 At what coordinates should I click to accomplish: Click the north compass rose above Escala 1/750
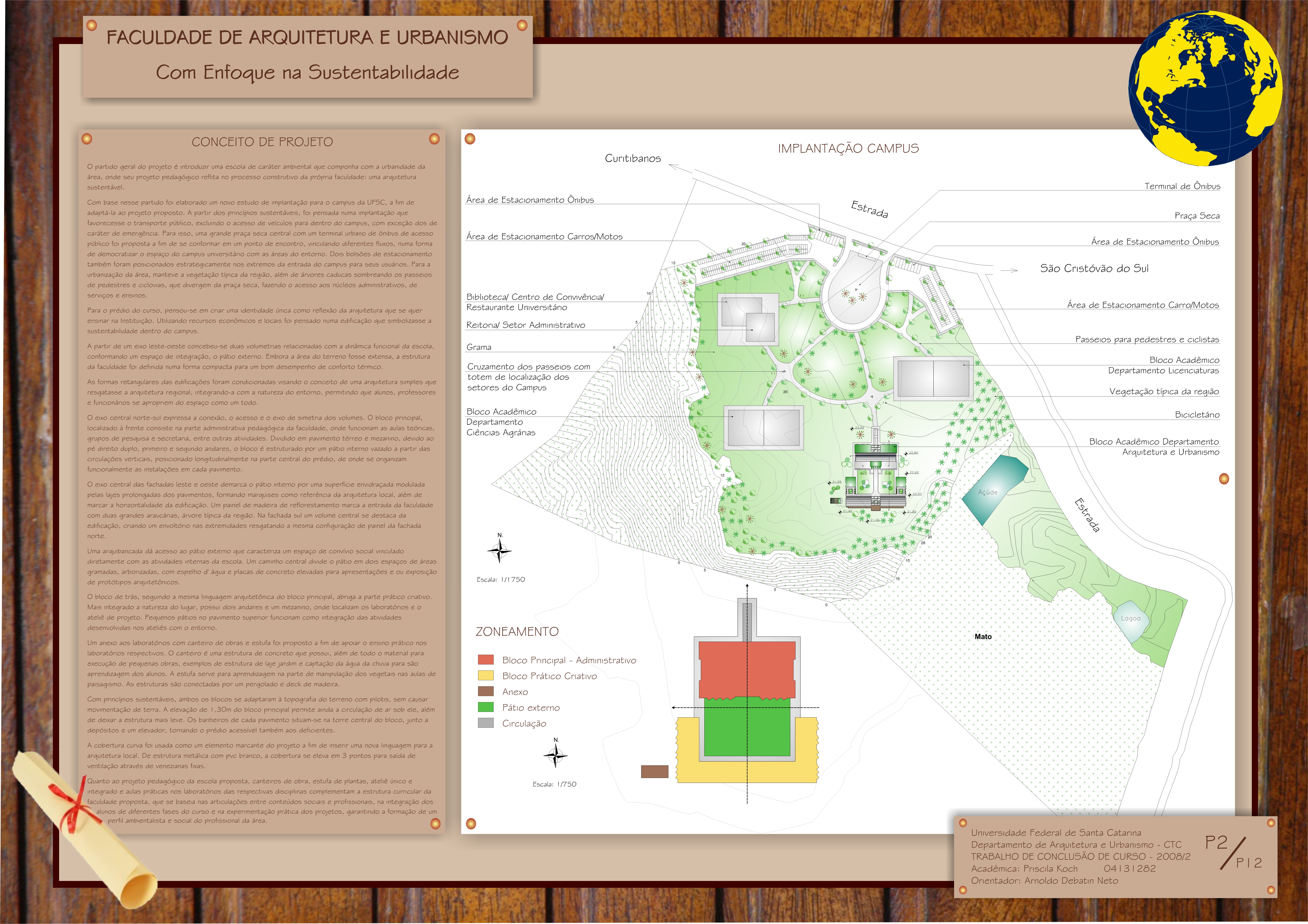(555, 755)
